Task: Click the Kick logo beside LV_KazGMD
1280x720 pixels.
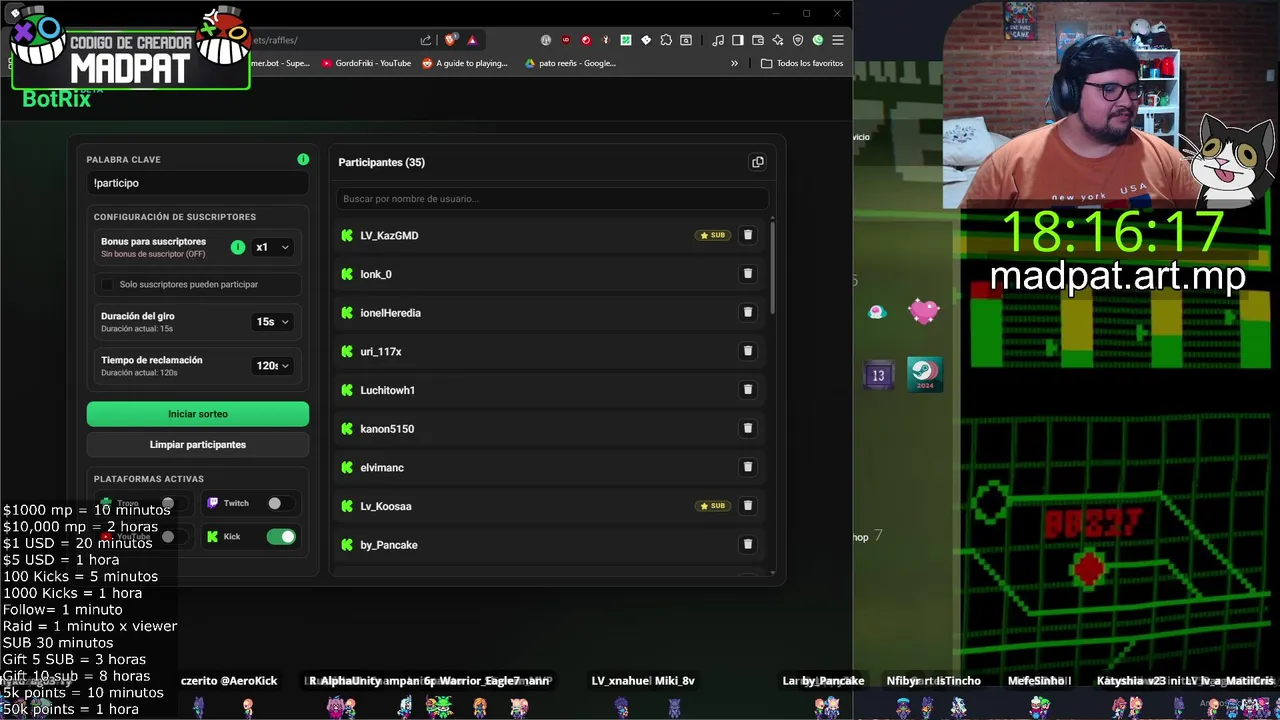Action: [x=347, y=235]
